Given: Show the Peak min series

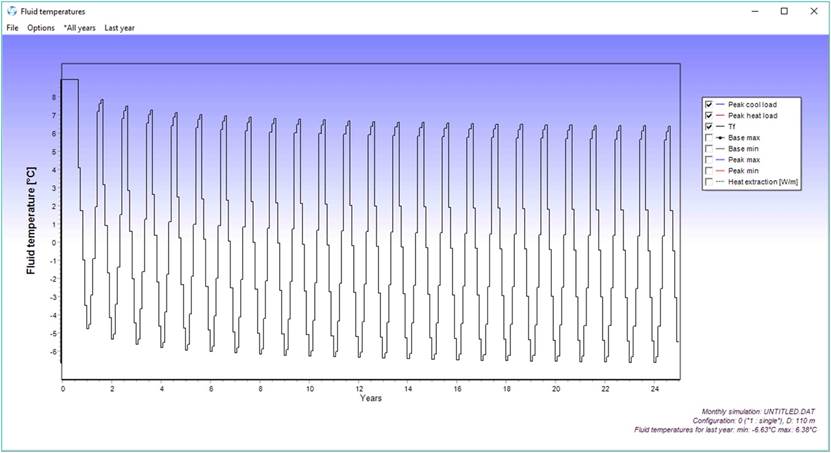Looking at the screenshot, I should 709,170.
